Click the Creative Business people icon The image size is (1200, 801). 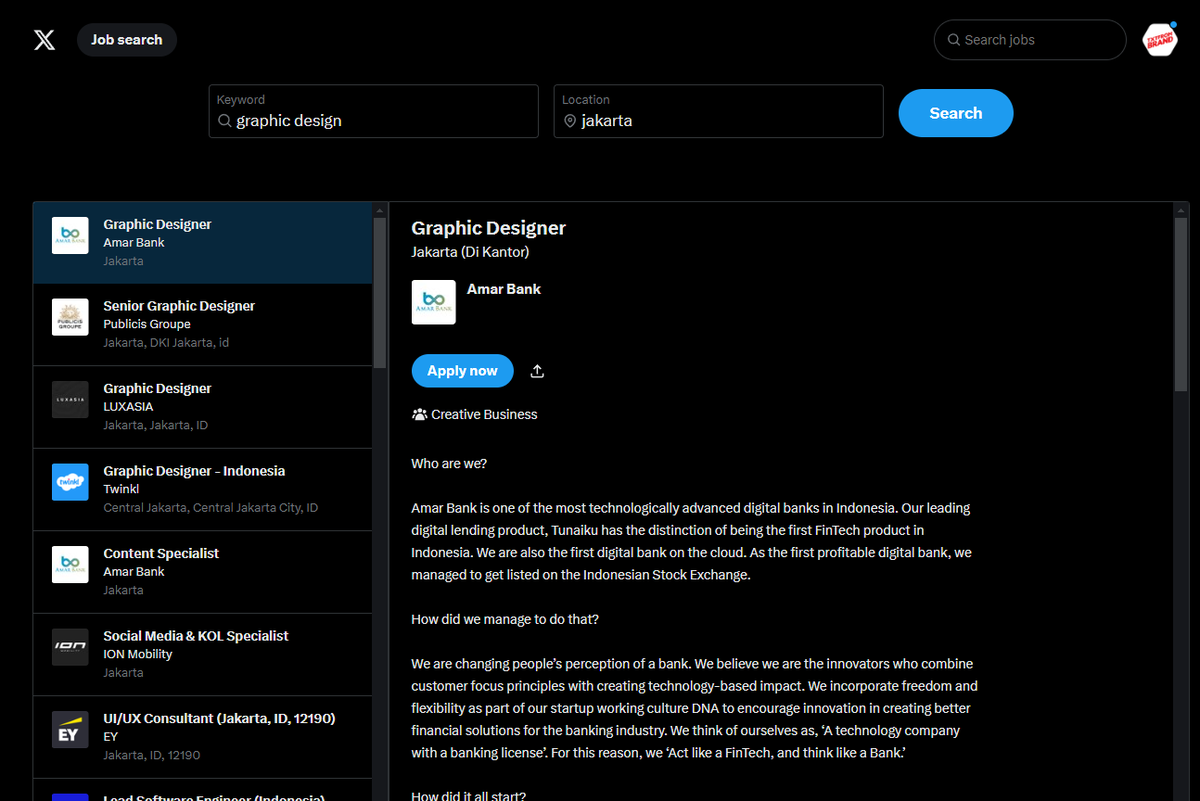coord(420,414)
